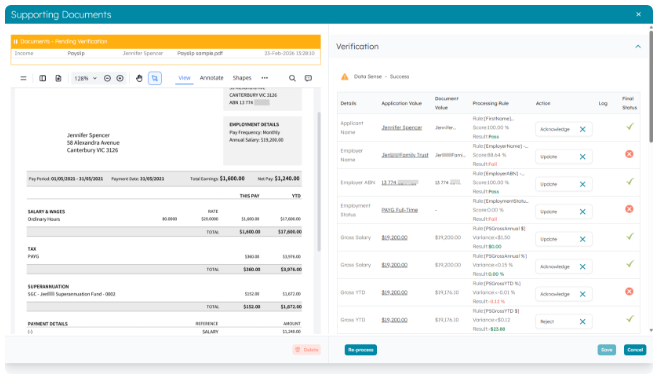Open the 128% zoom level dropdown
Image resolution: width=658 pixels, height=379 pixels.
coord(85,78)
